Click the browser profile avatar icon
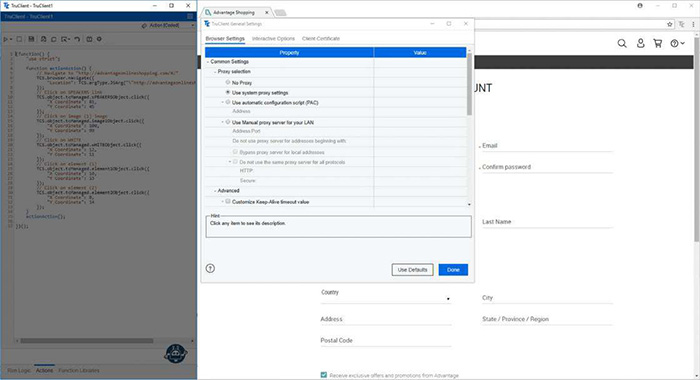 [640, 6]
